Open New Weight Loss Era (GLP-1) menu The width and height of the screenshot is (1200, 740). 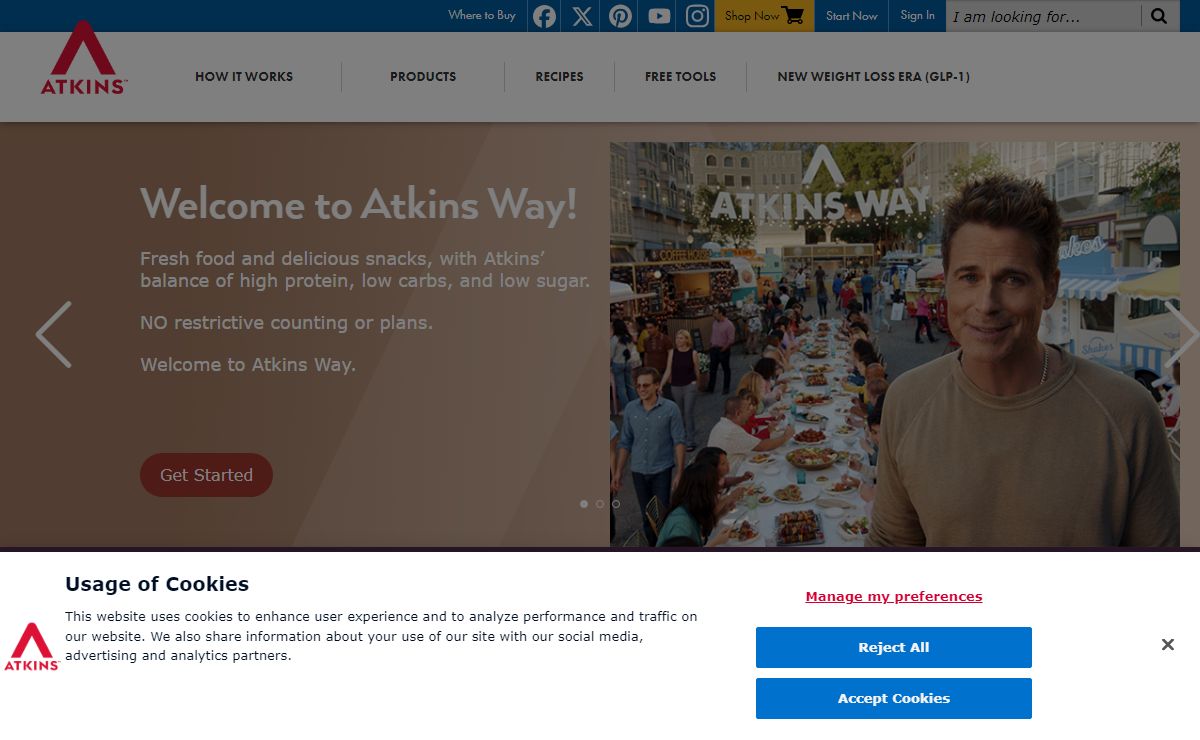[x=874, y=77]
